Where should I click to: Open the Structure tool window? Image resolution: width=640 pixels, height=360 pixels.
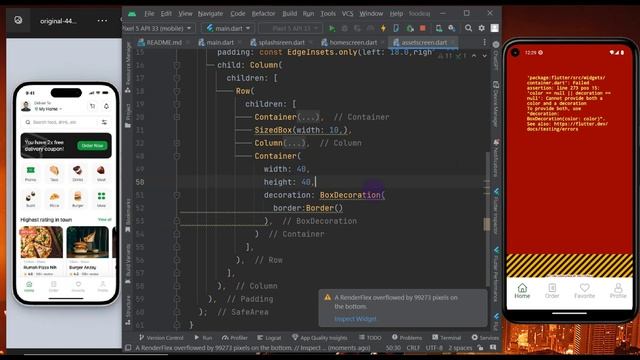coord(128,310)
